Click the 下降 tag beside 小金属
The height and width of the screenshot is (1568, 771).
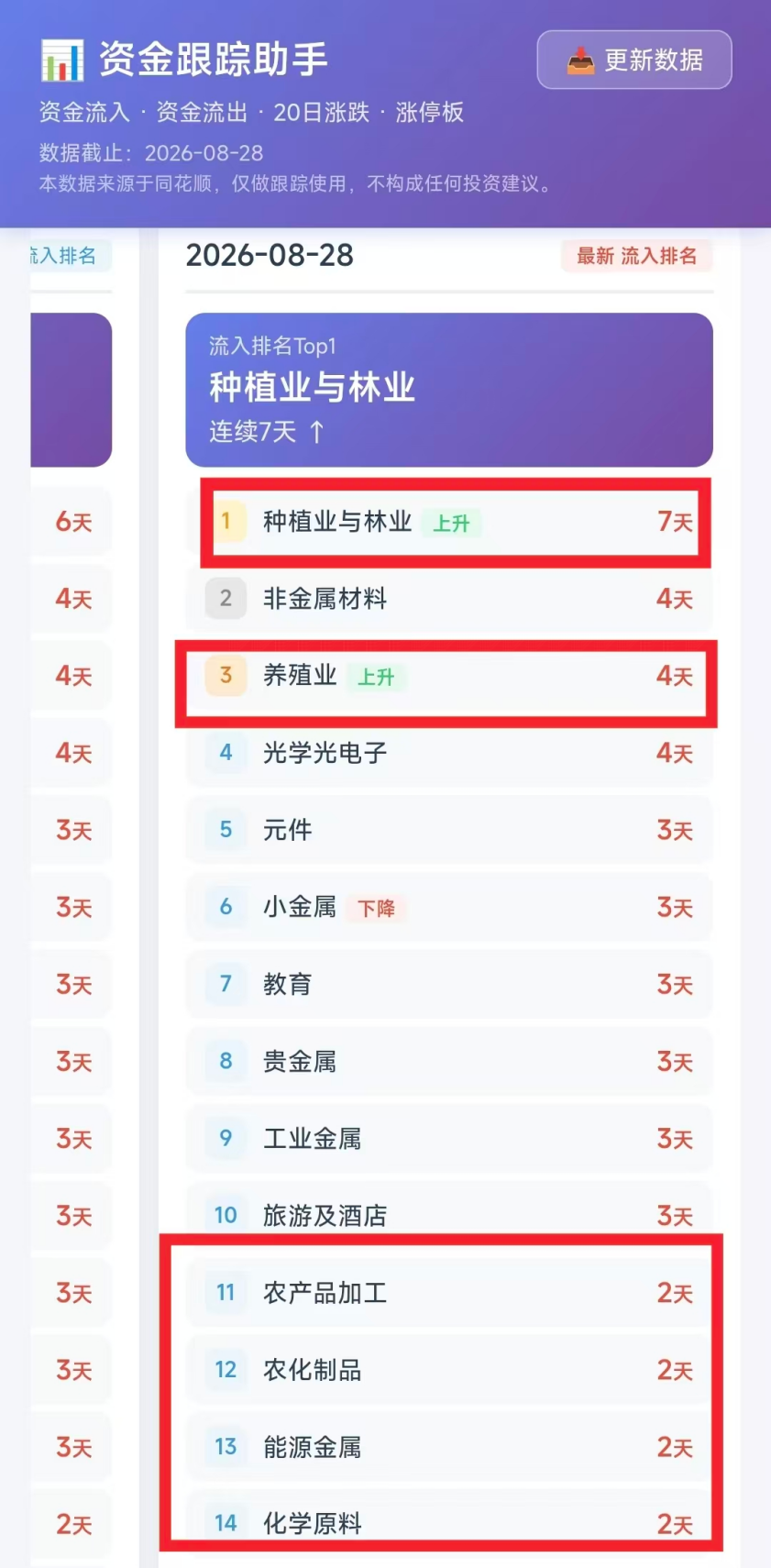click(x=376, y=908)
